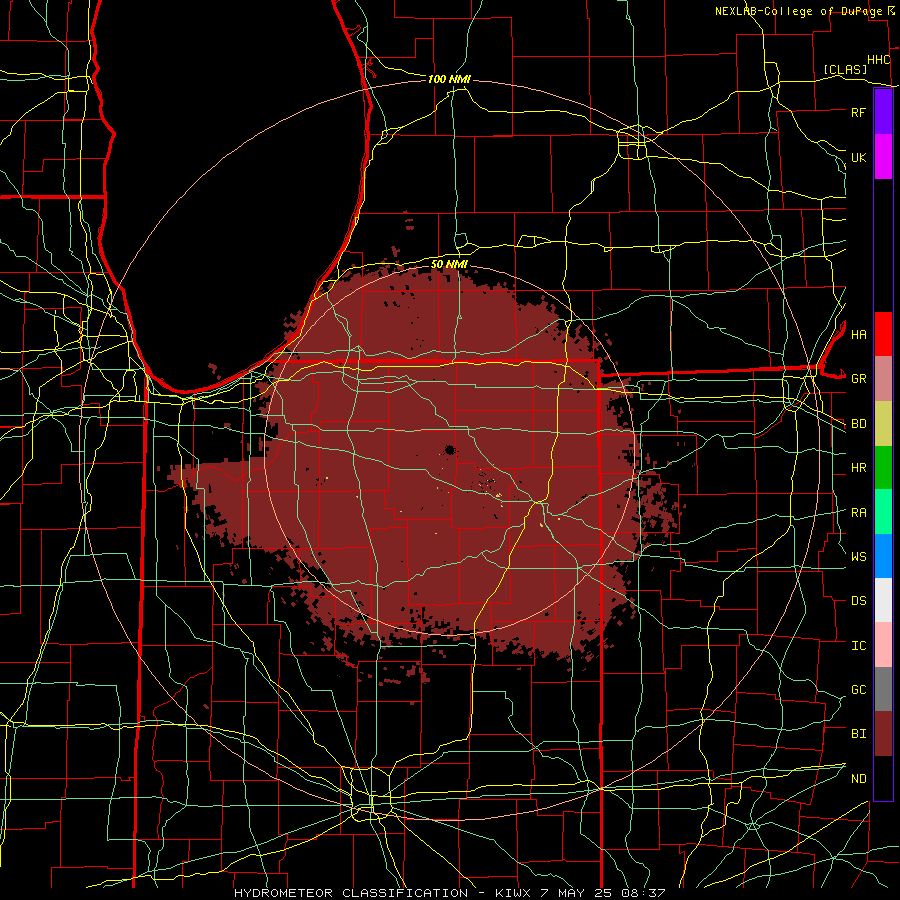This screenshot has width=900, height=900.
Task: Click the purple RF legend color swatch
Action: click(x=883, y=112)
